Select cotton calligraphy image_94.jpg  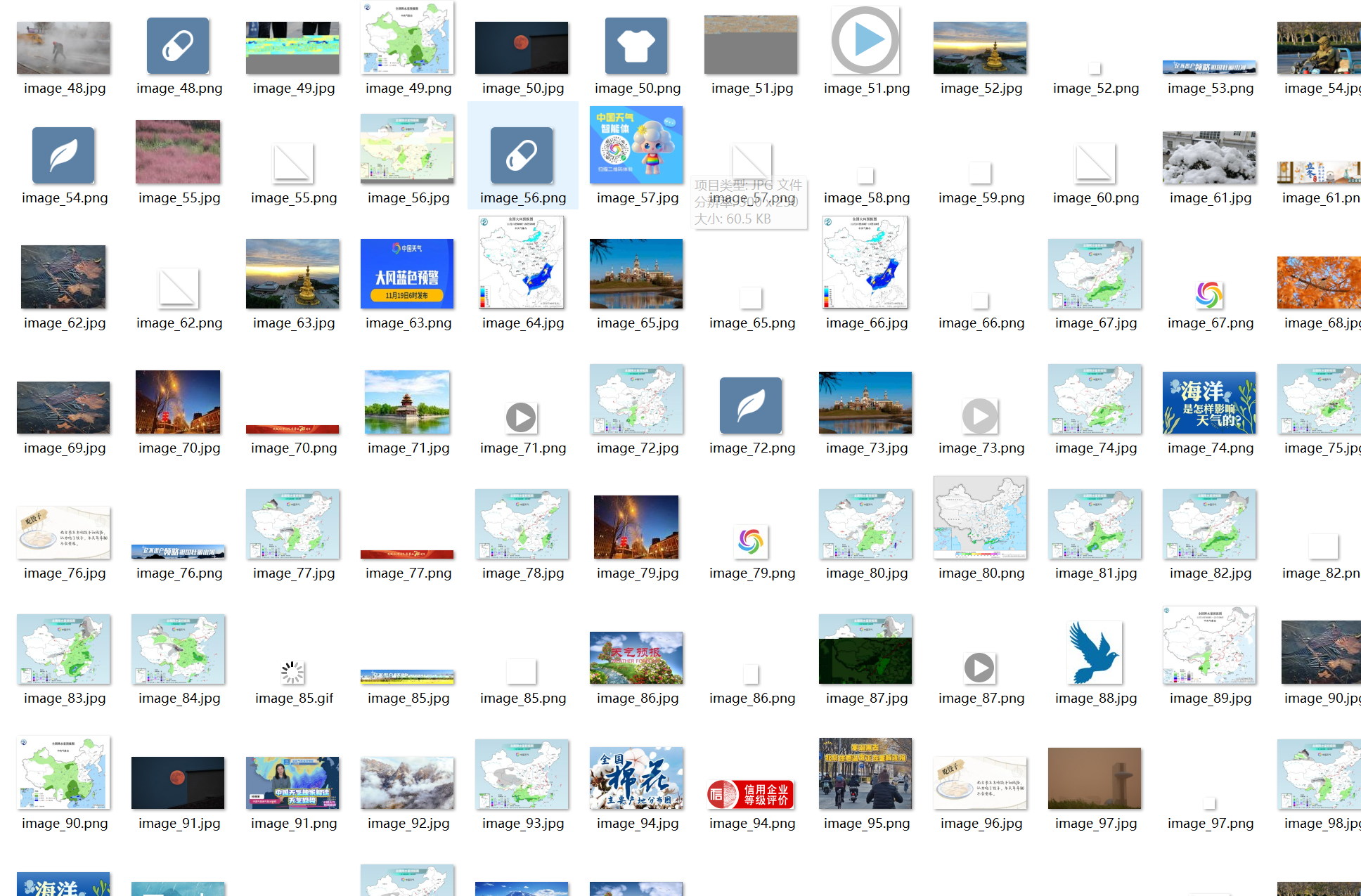[x=636, y=778]
